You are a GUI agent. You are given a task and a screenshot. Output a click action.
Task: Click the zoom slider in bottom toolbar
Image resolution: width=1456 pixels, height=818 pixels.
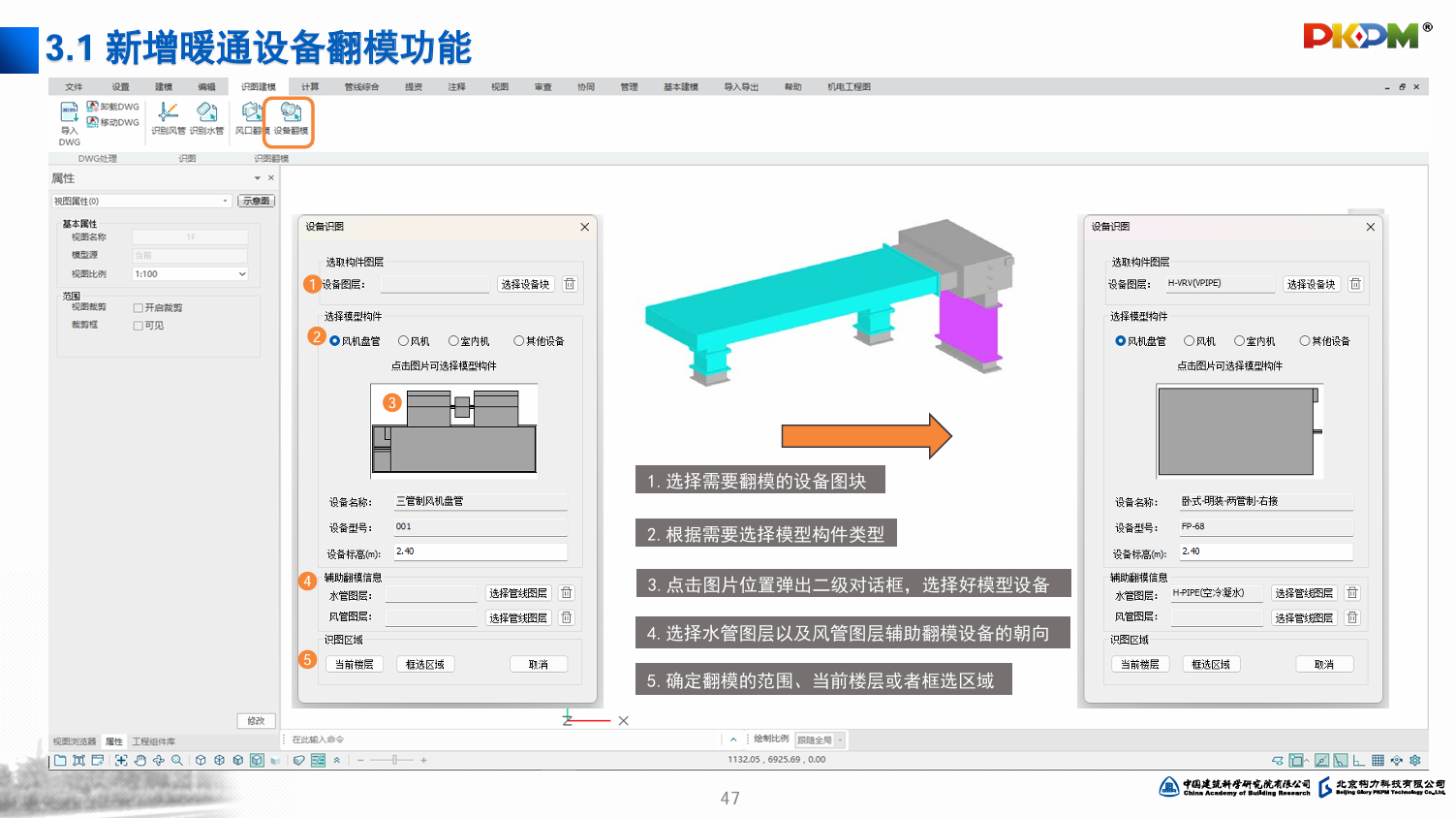[x=394, y=761]
